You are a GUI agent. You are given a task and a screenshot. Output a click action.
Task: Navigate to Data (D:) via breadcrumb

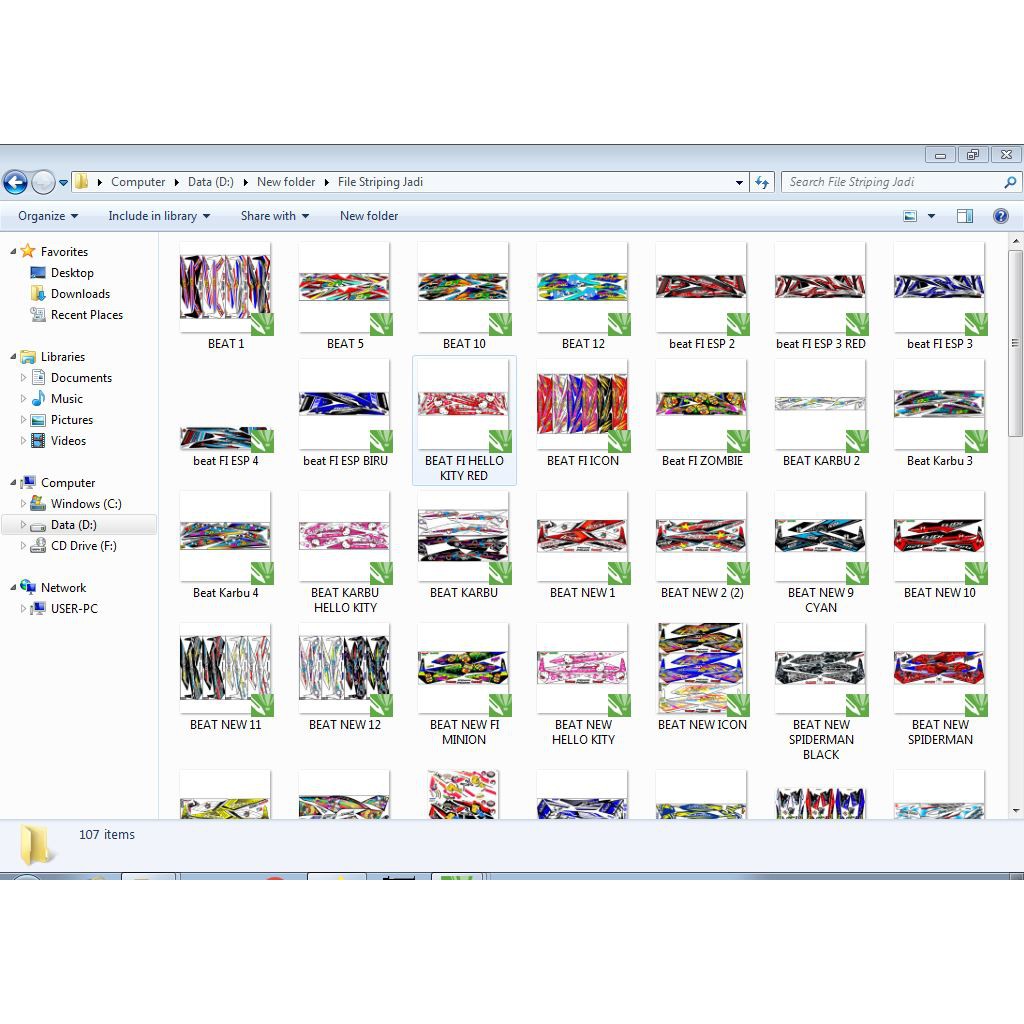click(x=210, y=181)
